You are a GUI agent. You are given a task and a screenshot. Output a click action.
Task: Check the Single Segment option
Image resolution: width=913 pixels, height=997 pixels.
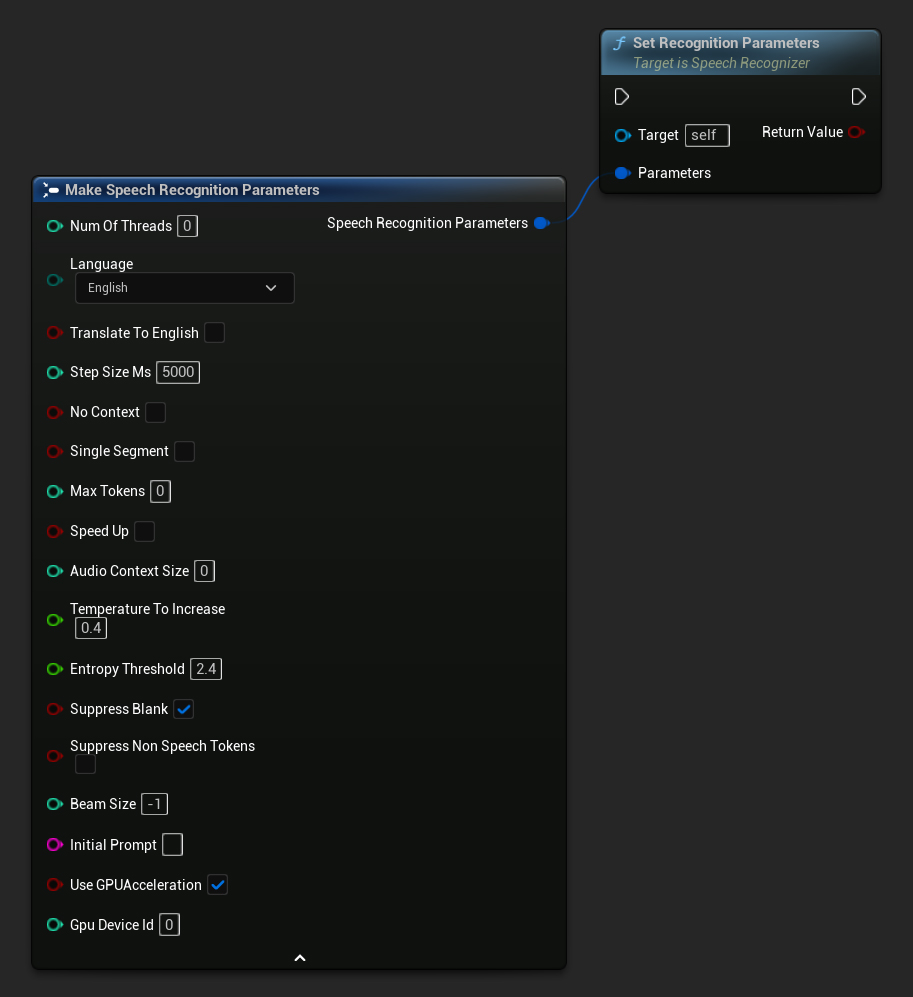(184, 451)
